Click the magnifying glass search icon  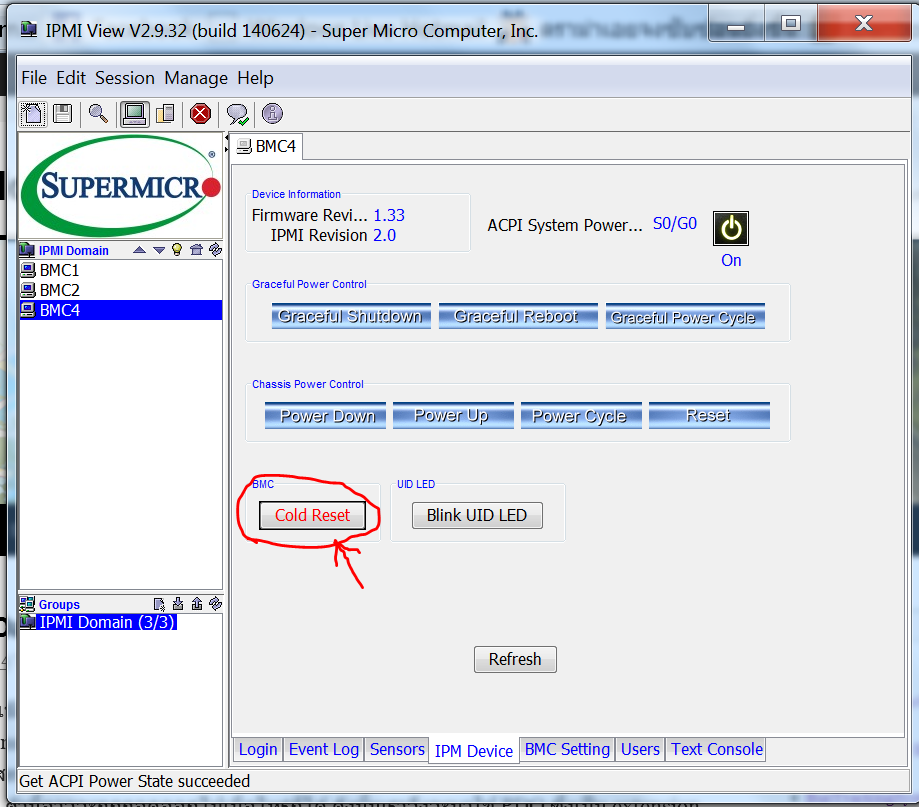click(98, 114)
